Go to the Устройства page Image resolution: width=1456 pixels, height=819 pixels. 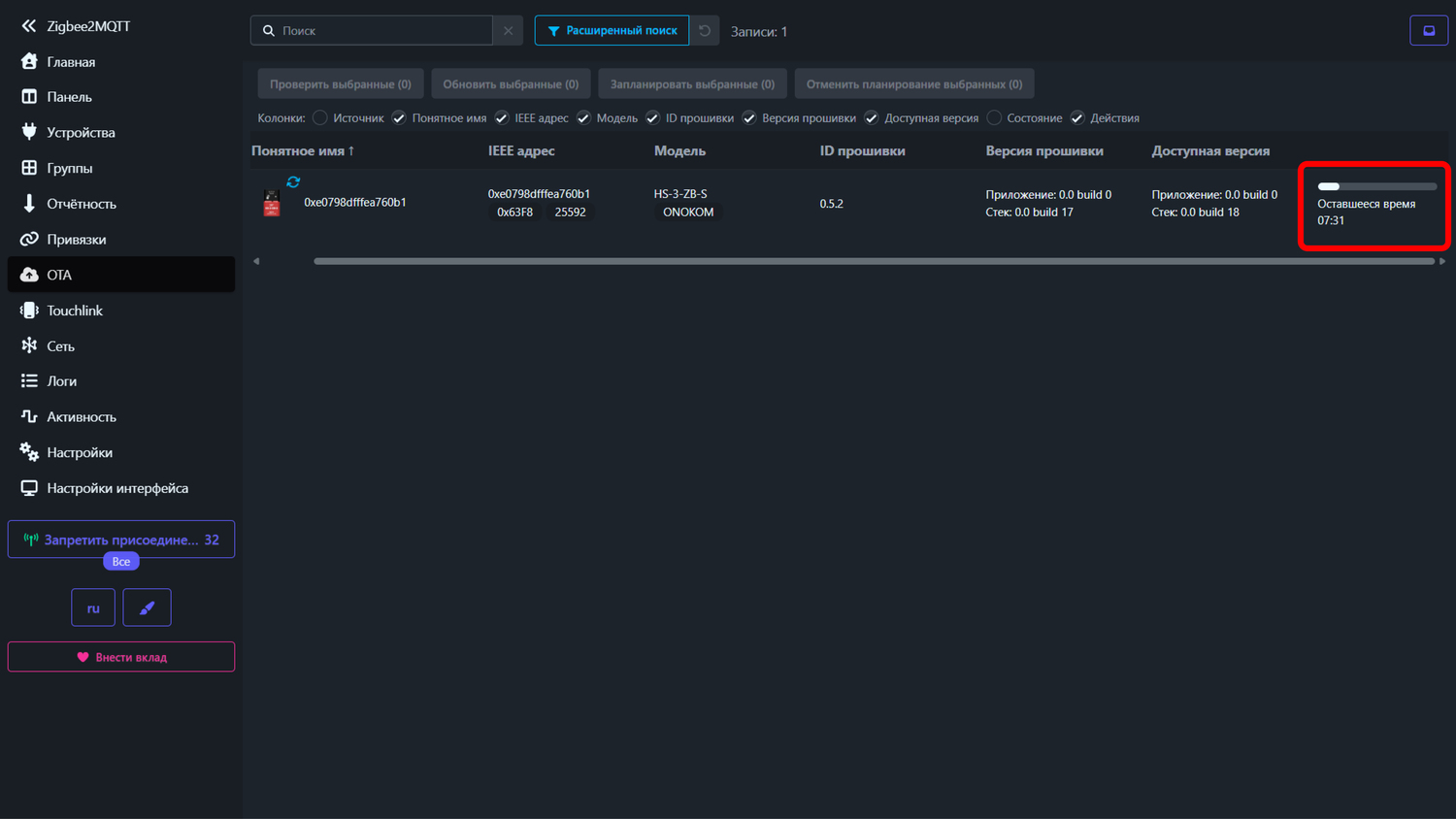pos(81,133)
